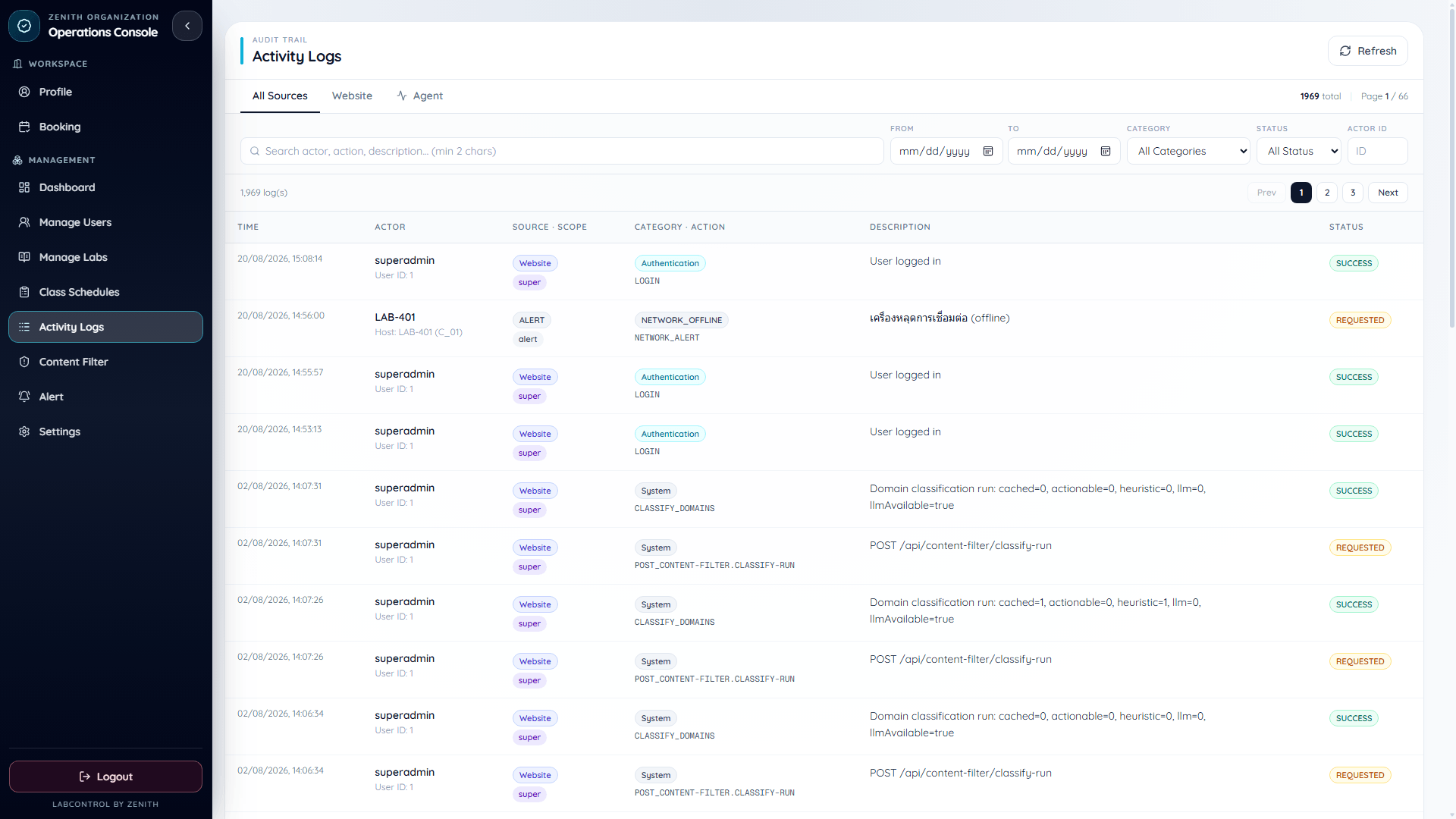This screenshot has width=1456, height=819.
Task: Click the Settings gear icon
Action: point(24,431)
